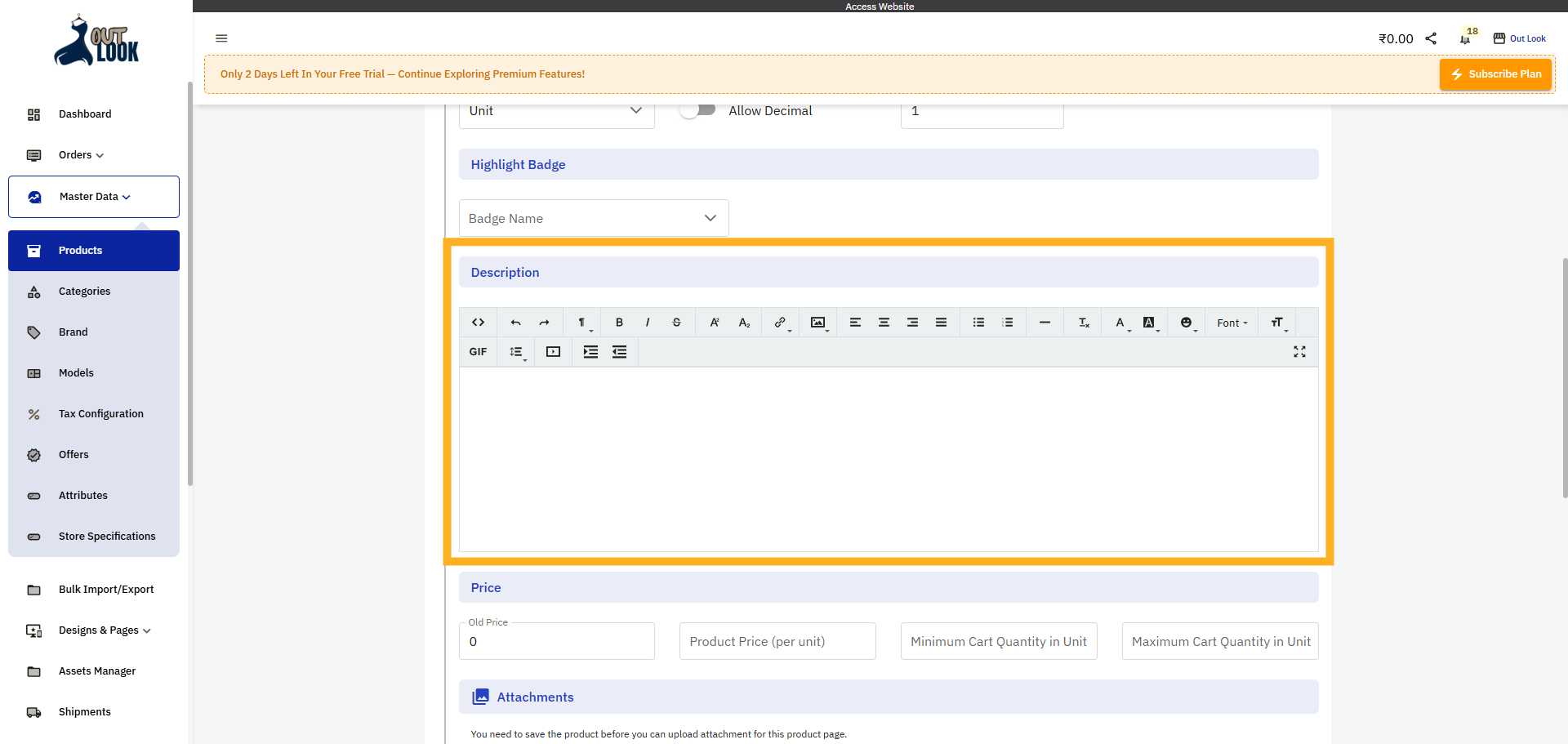This screenshot has width=1568, height=744.
Task: Open the text color picker
Action: pos(1120,323)
